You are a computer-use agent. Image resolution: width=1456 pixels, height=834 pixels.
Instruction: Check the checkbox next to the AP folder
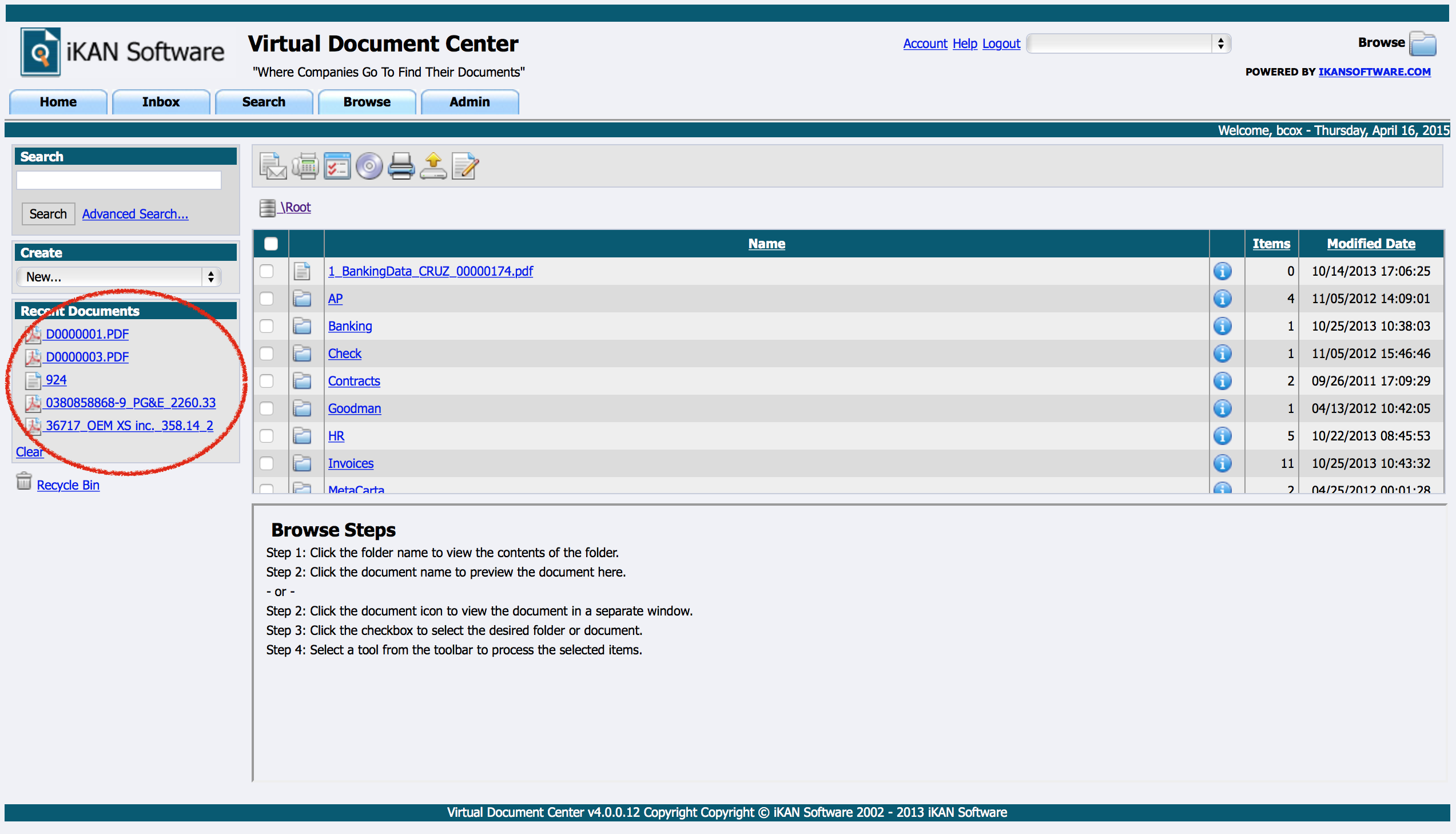267,299
